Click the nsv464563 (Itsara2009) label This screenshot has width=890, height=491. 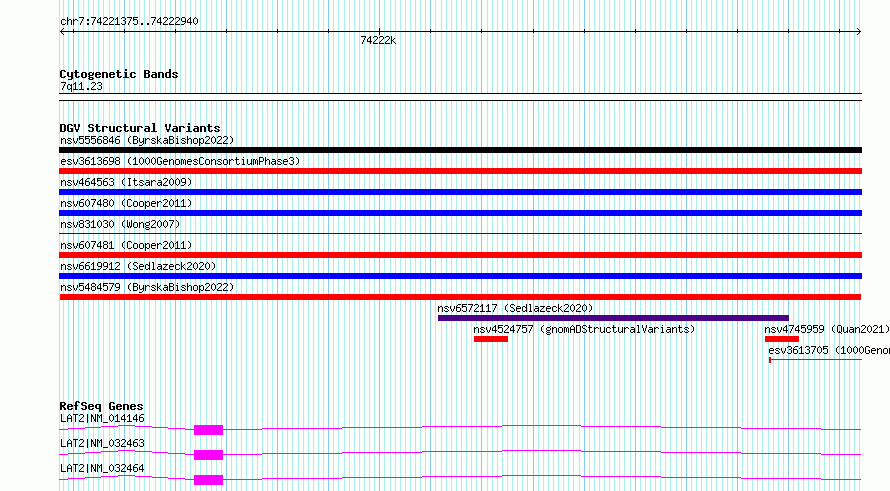point(126,182)
